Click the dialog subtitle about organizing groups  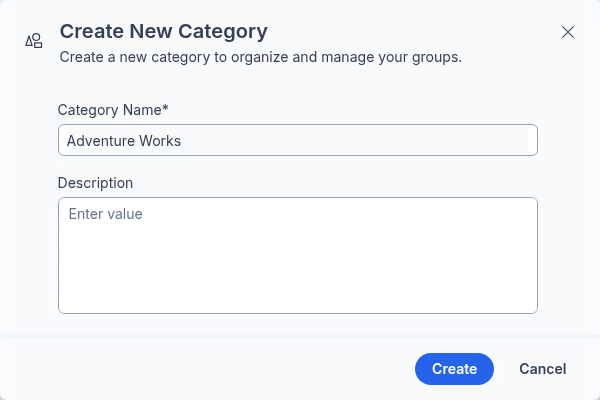[x=260, y=57]
